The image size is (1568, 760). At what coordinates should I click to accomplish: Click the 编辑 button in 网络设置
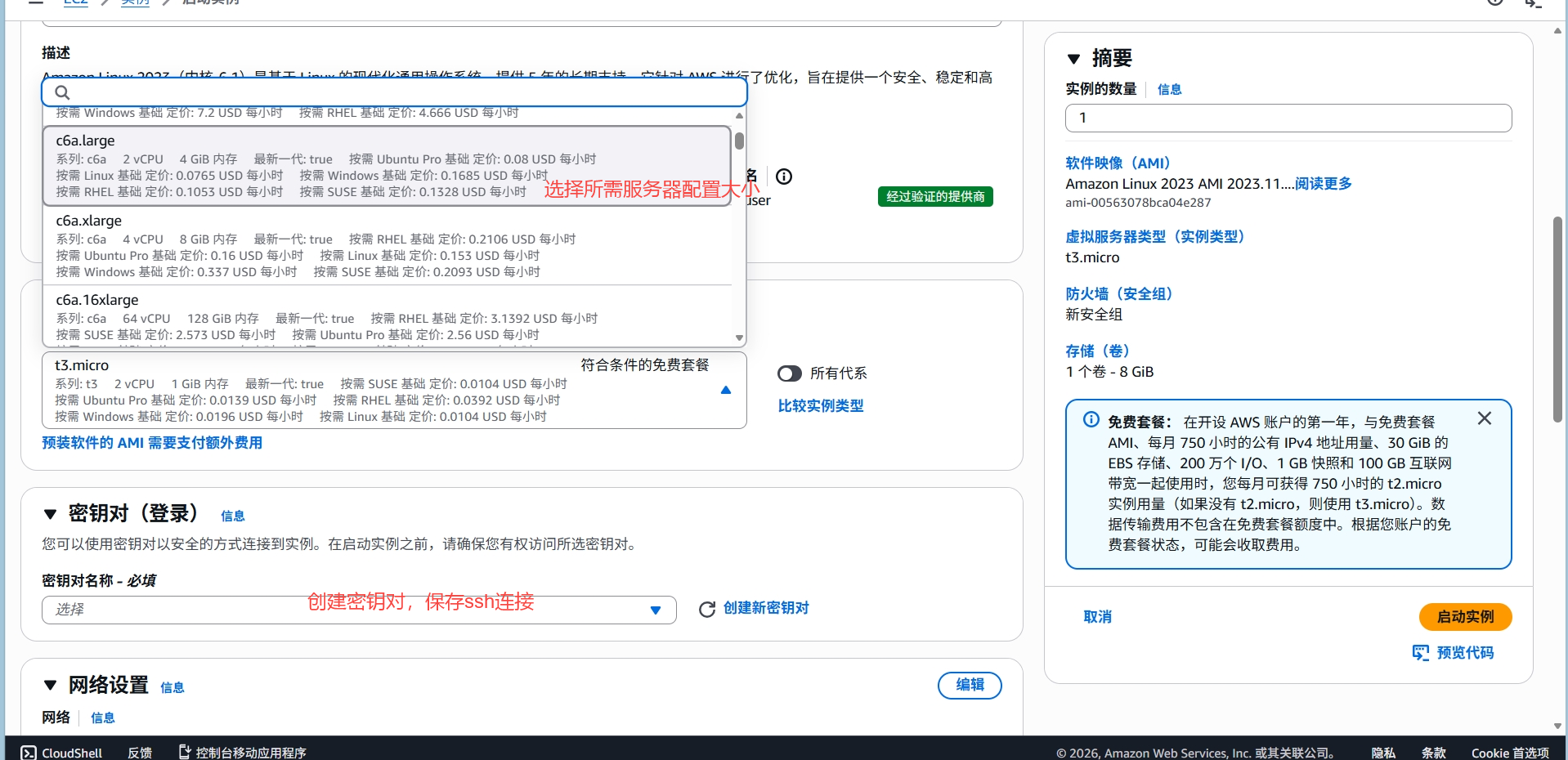970,685
